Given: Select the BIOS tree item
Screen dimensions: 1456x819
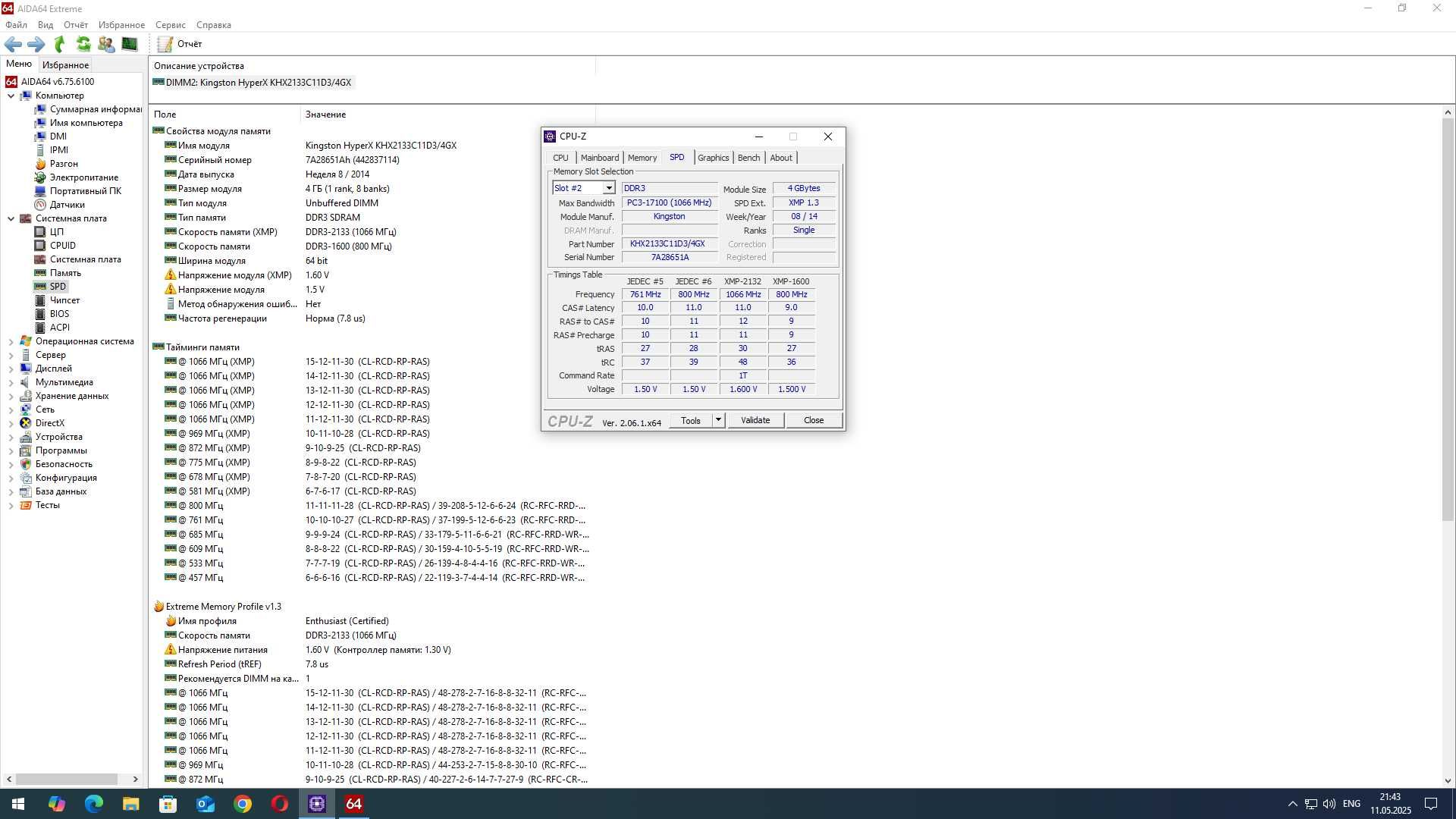Looking at the screenshot, I should [x=59, y=314].
